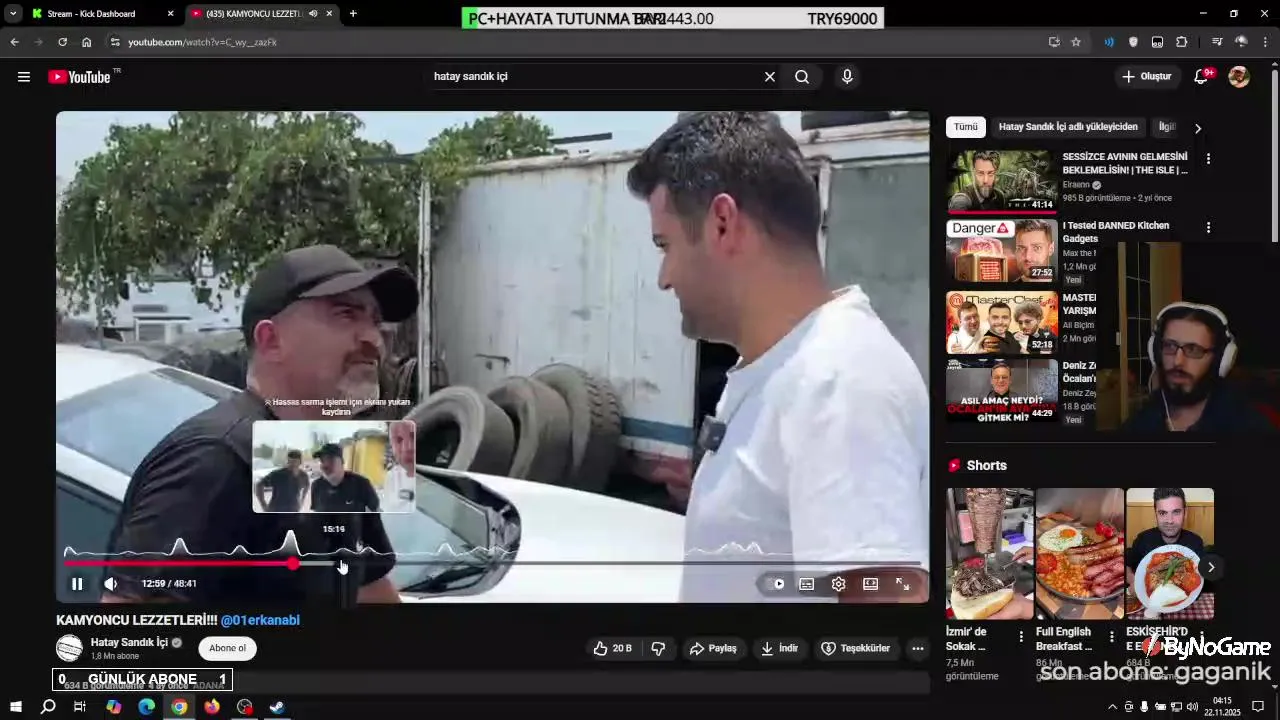Open the media control playlist icon in the toolbar

click(x=1216, y=42)
